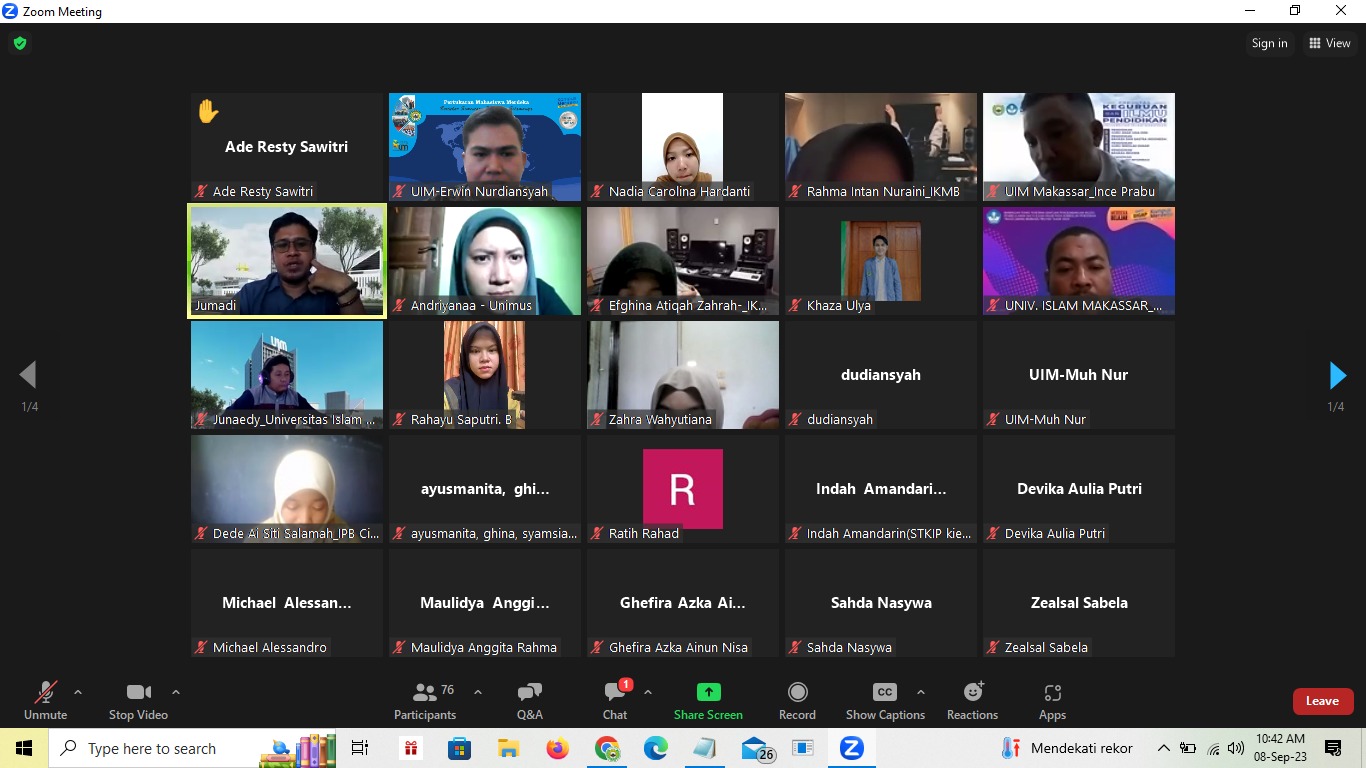Viewport: 1366px width, 768px height.
Task: Click the green encryption shield icon
Action: point(19,43)
